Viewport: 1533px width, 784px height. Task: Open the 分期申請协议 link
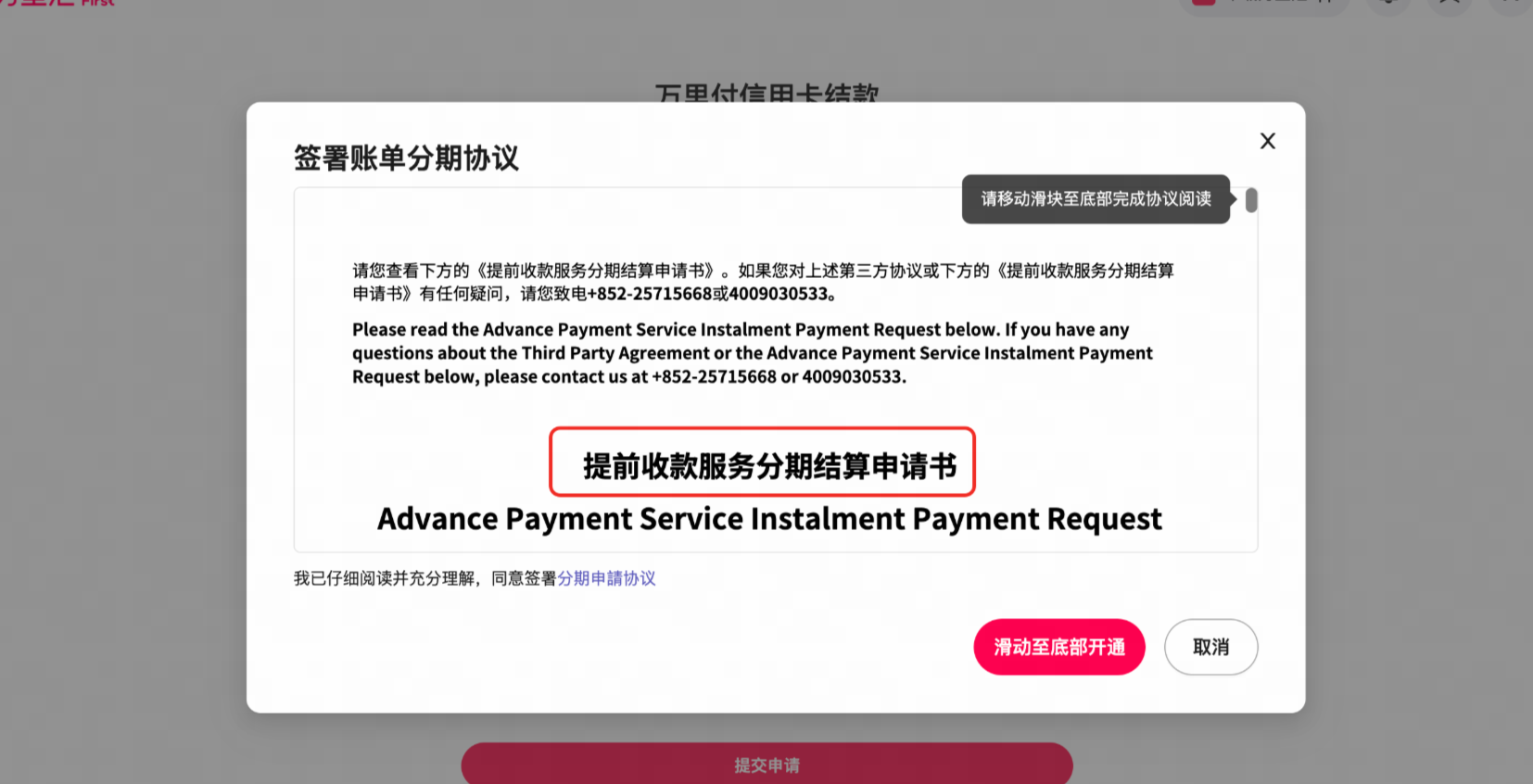pyautogui.click(x=607, y=578)
